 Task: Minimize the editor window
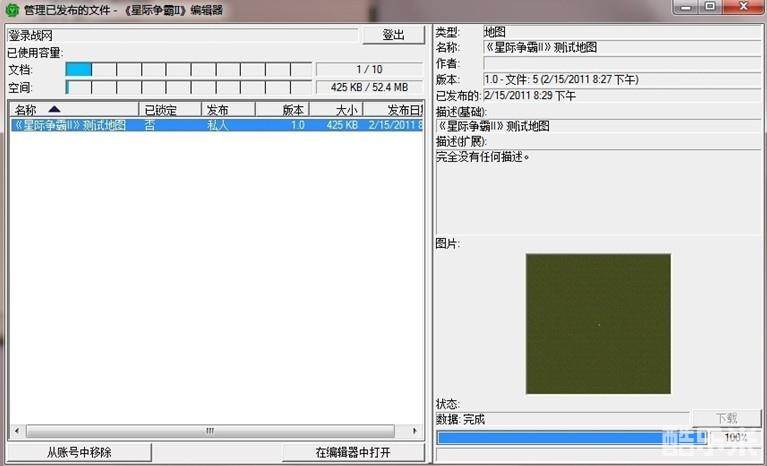coord(684,7)
